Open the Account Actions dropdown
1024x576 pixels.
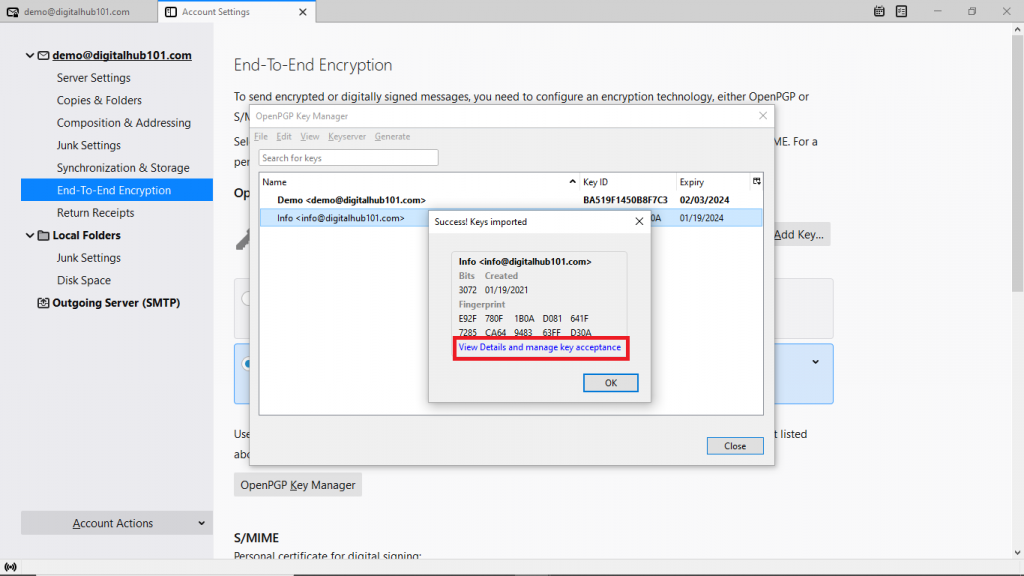117,523
